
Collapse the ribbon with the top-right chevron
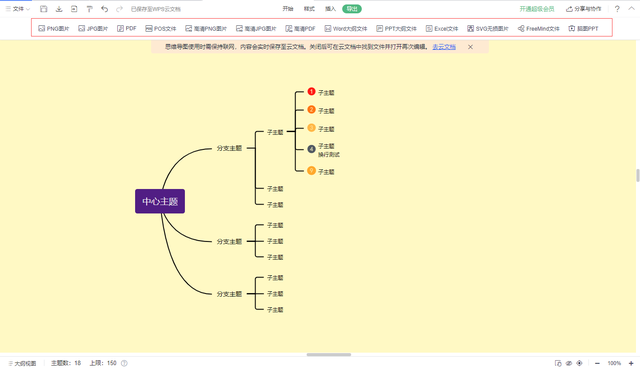tap(631, 9)
